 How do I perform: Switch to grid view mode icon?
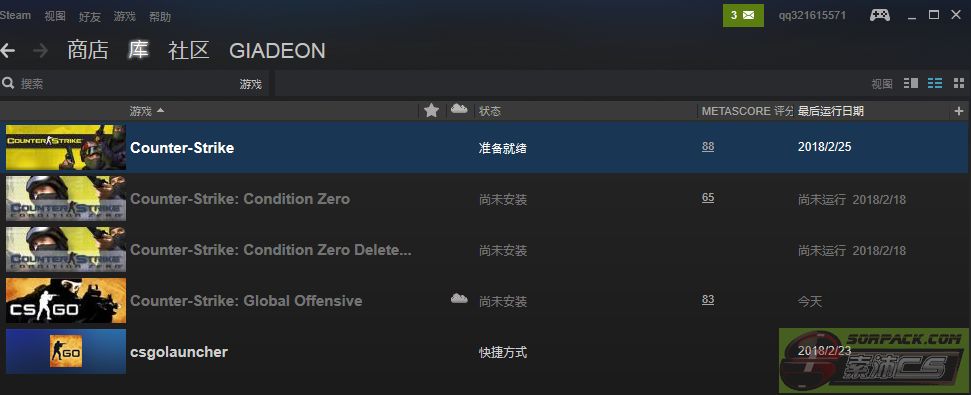tap(959, 84)
